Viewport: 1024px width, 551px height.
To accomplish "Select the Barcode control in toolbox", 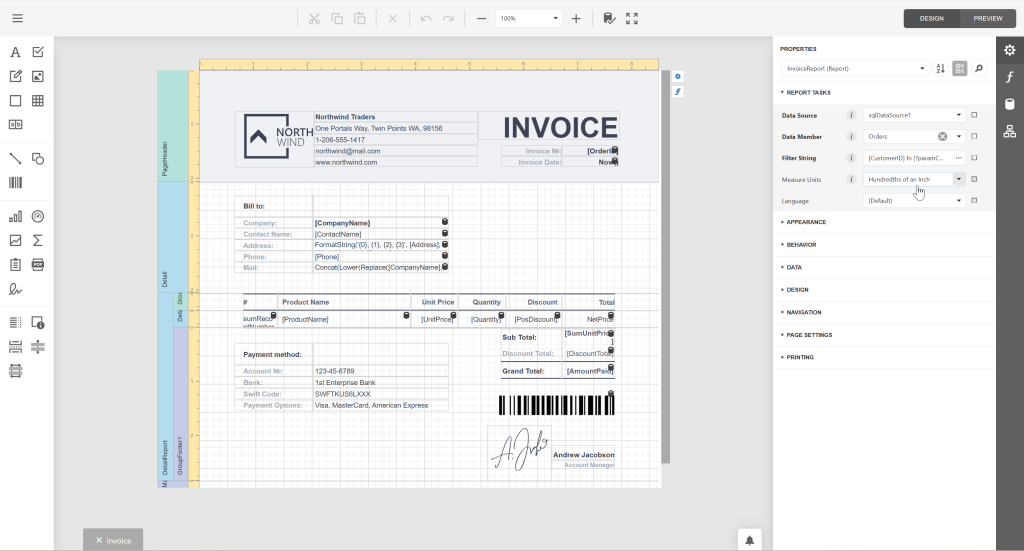I will coord(16,183).
